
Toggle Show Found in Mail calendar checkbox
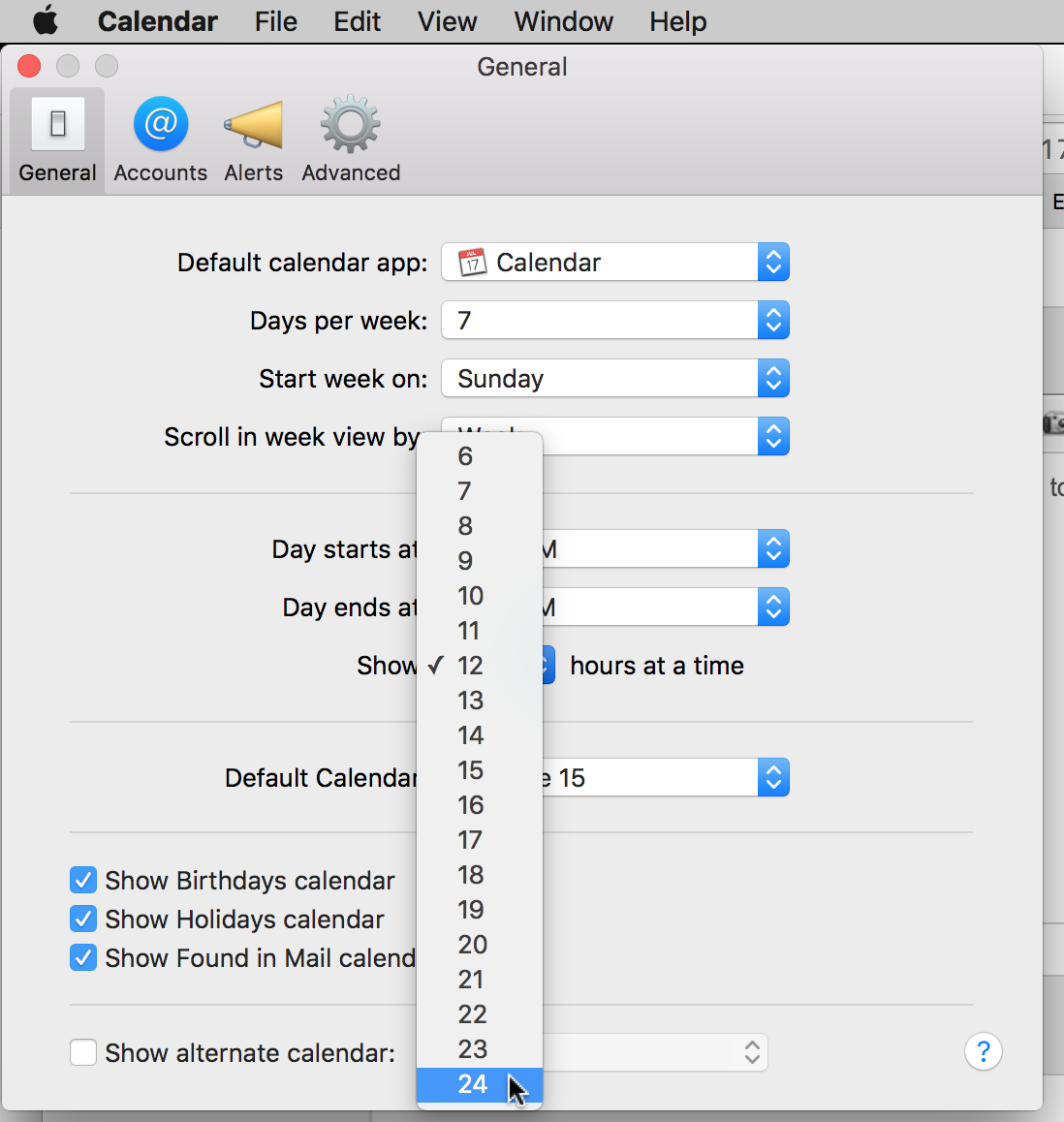coord(83,957)
